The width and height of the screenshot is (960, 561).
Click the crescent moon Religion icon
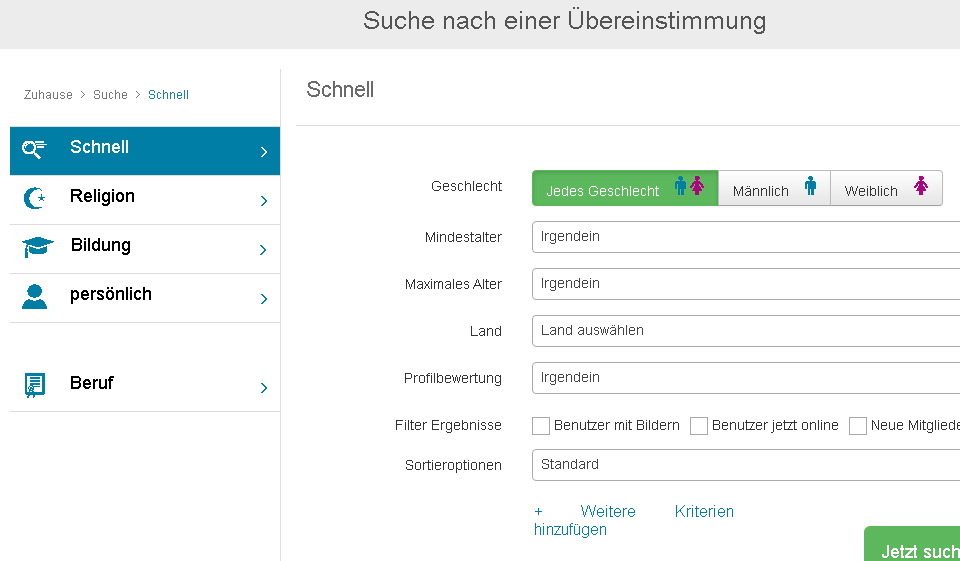point(35,199)
